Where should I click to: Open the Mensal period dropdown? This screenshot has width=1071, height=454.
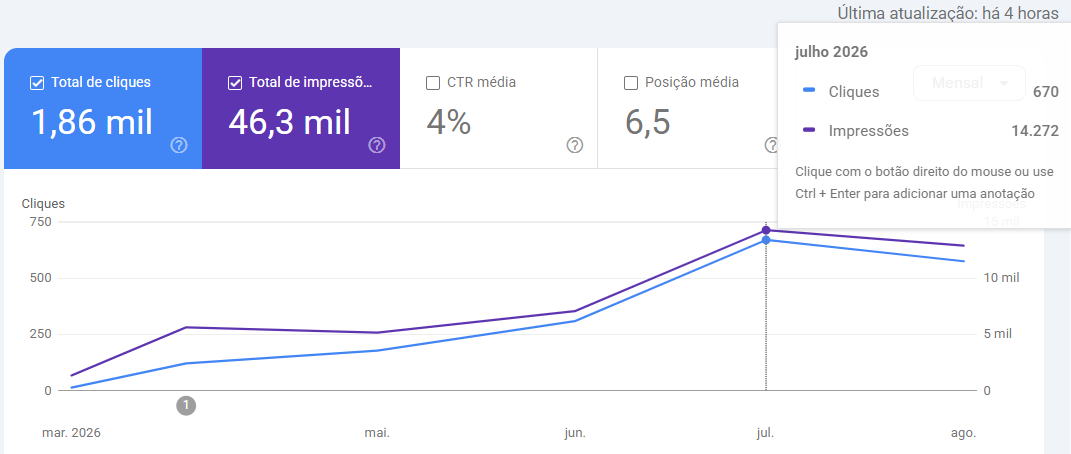pyautogui.click(x=969, y=83)
